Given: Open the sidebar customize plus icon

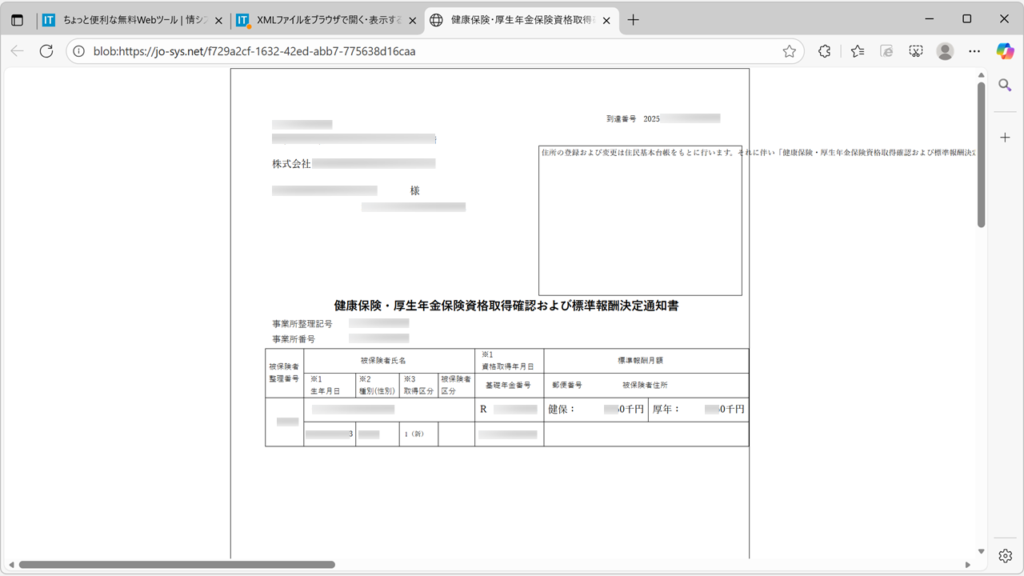Looking at the screenshot, I should pyautogui.click(x=1005, y=138).
